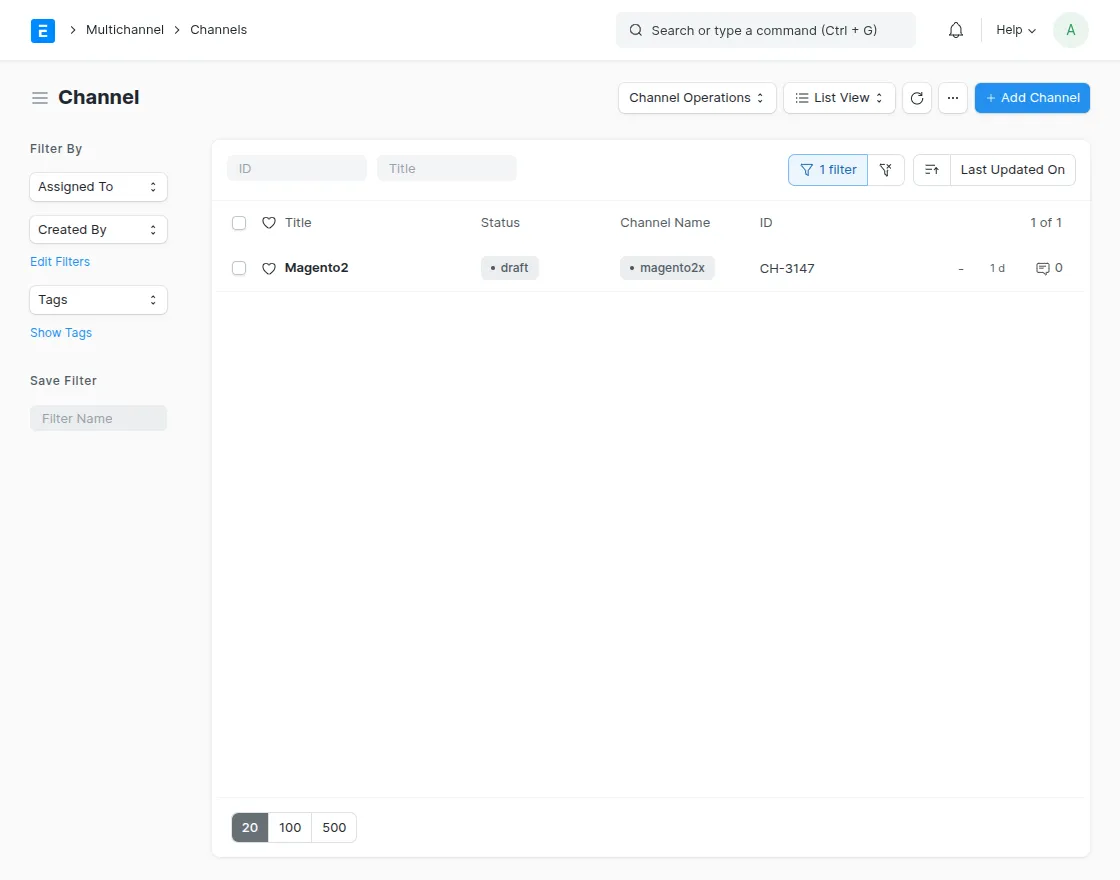Clear all filters with funnel-x icon
1120x880 pixels.
point(885,170)
